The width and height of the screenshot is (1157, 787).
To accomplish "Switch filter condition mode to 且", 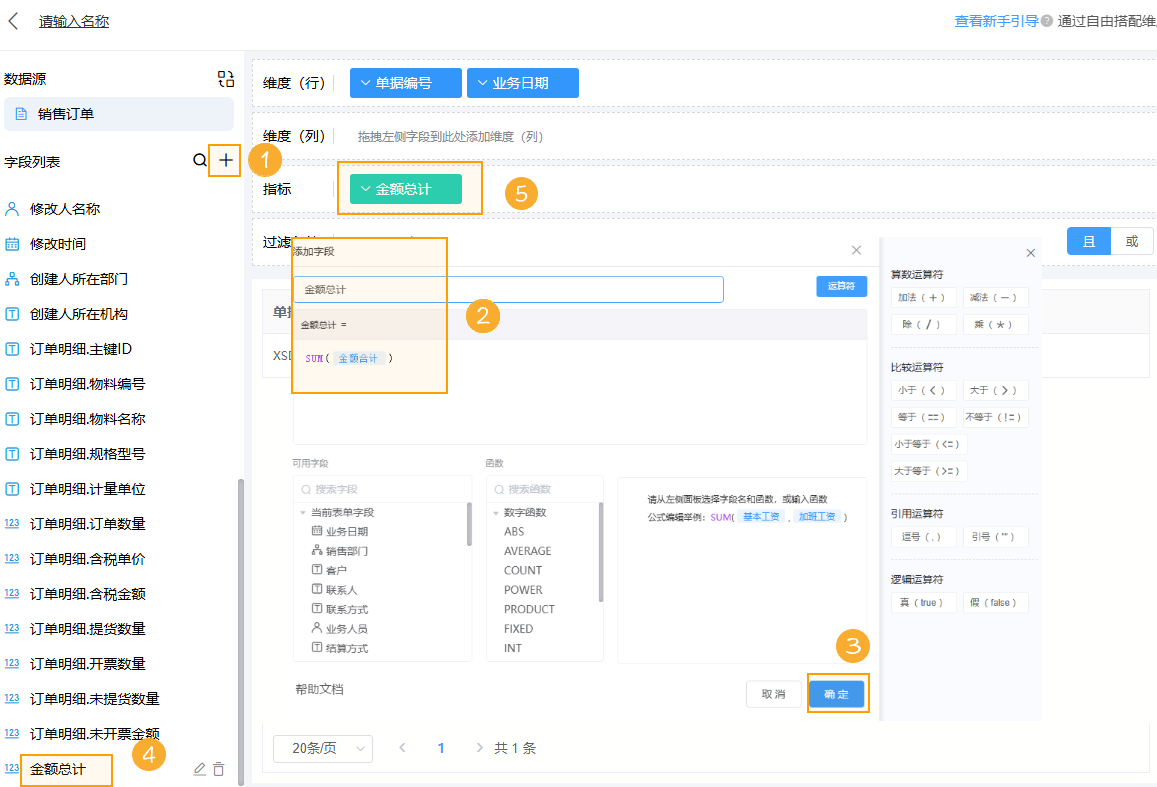I will 1088,240.
